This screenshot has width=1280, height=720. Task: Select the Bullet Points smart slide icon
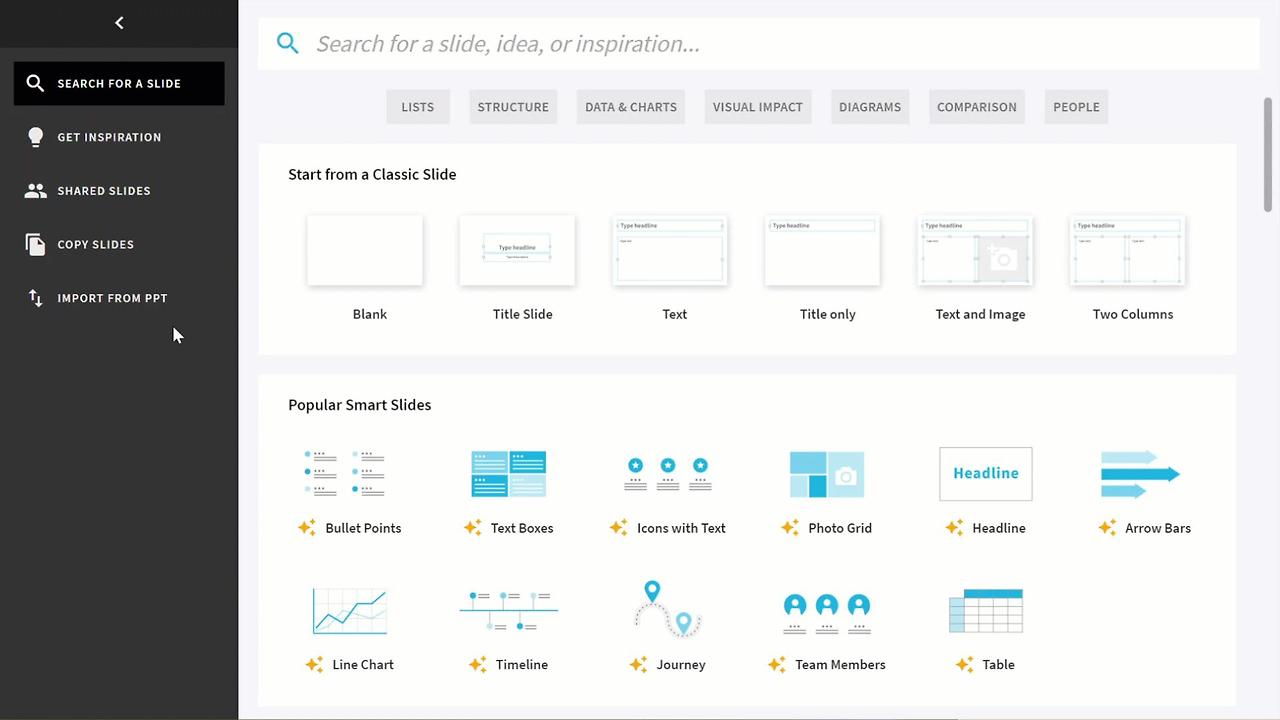coord(345,473)
